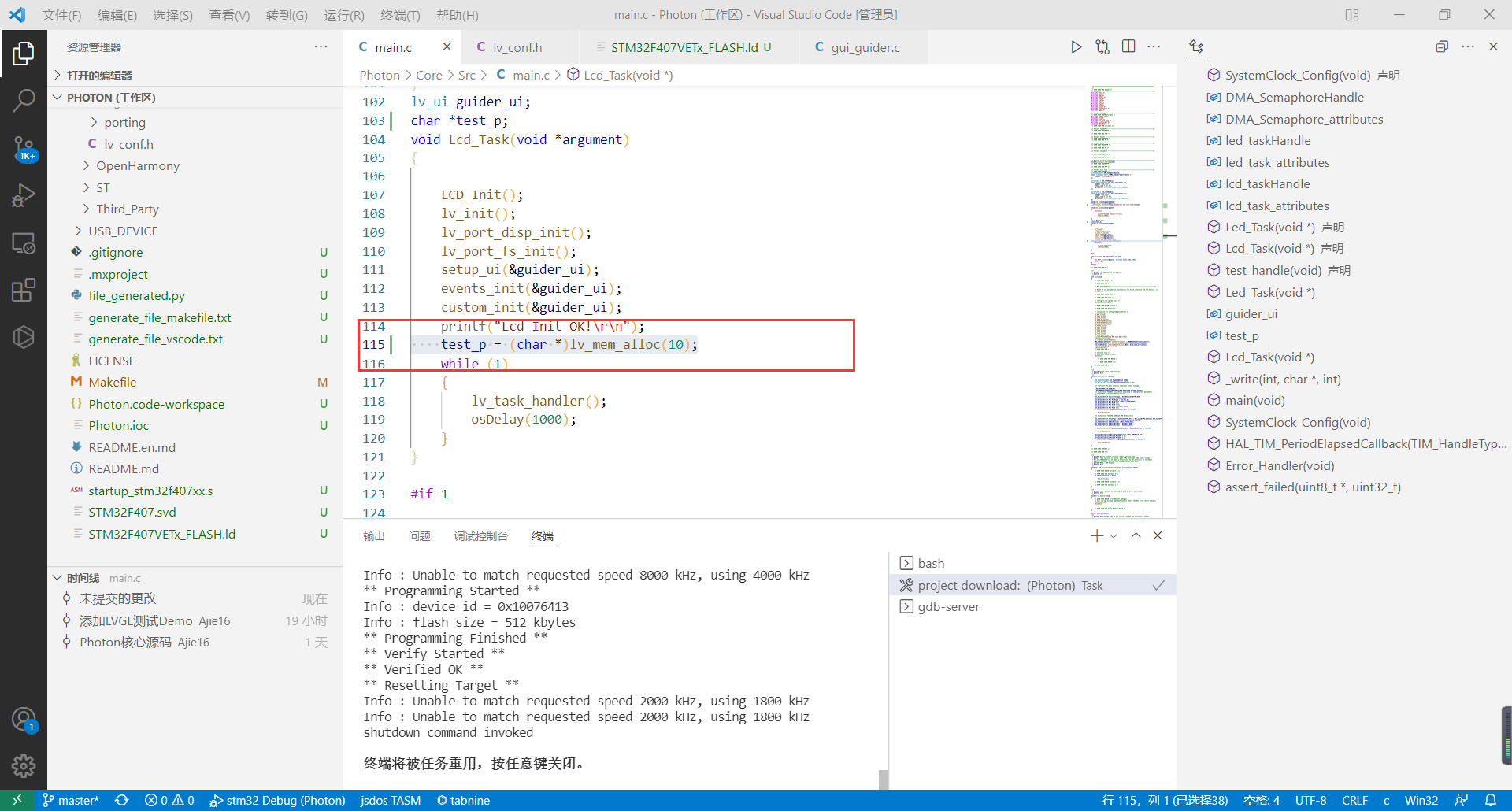Close the outline side panel
This screenshot has height=811, width=1512.
coord(1493,47)
